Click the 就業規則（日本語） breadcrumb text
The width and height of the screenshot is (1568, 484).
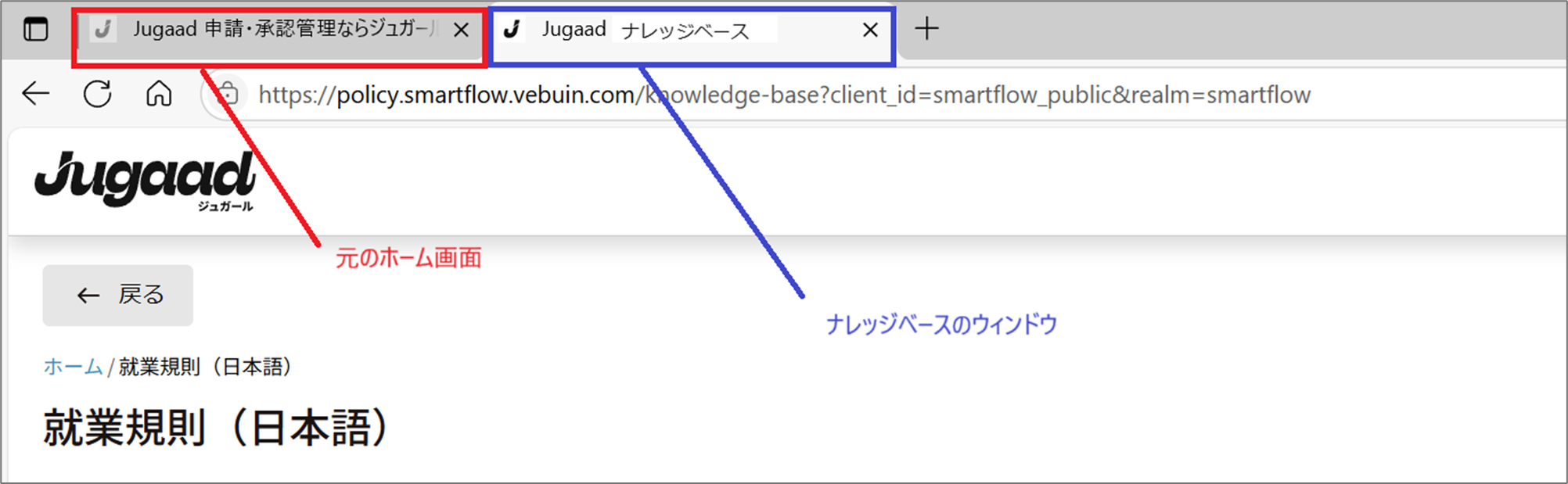tap(206, 366)
